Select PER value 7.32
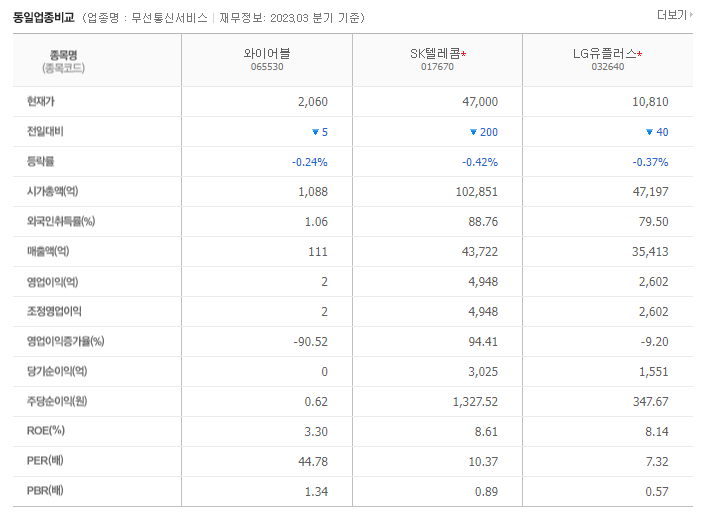701x512 pixels. coord(657,462)
